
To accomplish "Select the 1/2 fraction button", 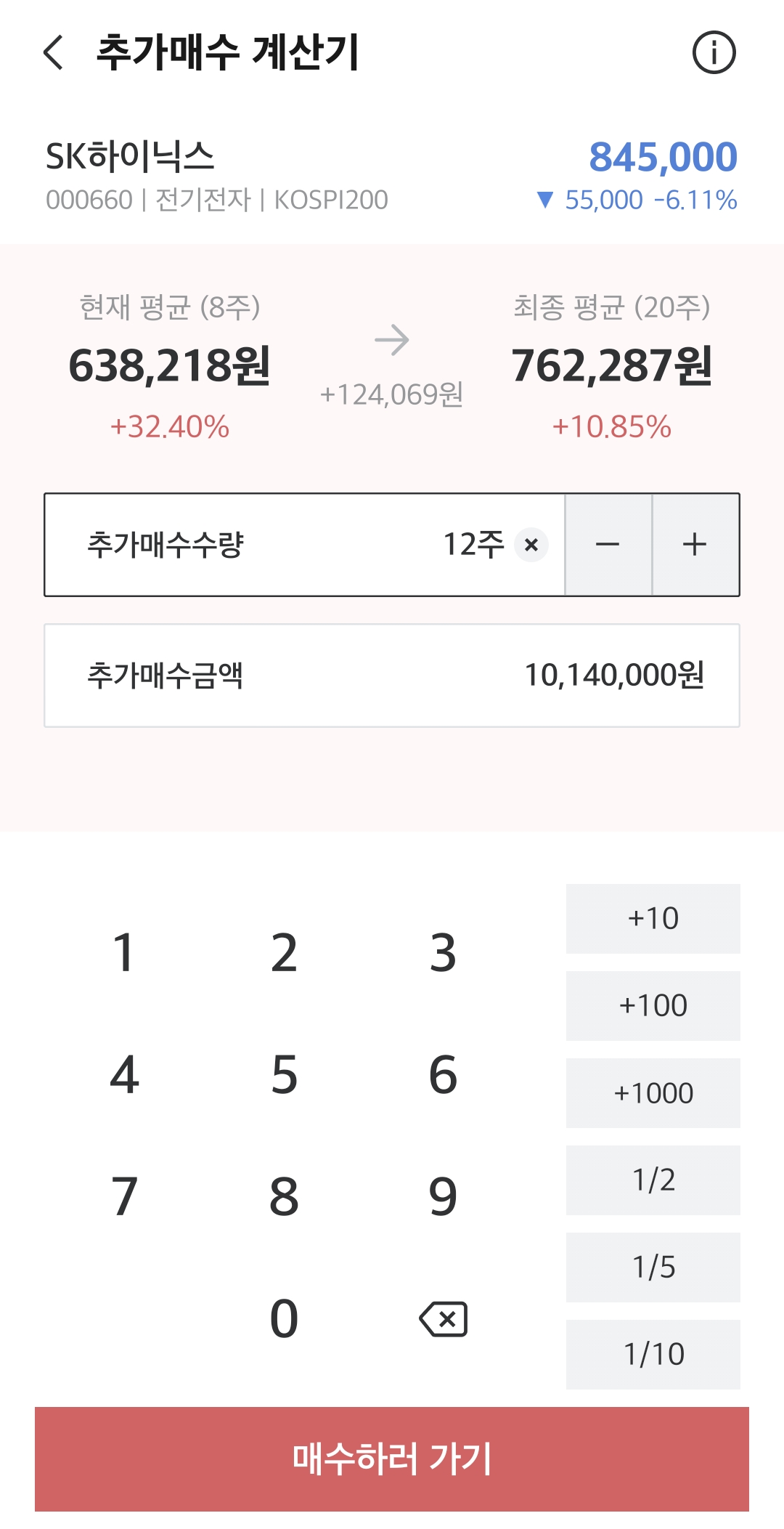I will [653, 1180].
